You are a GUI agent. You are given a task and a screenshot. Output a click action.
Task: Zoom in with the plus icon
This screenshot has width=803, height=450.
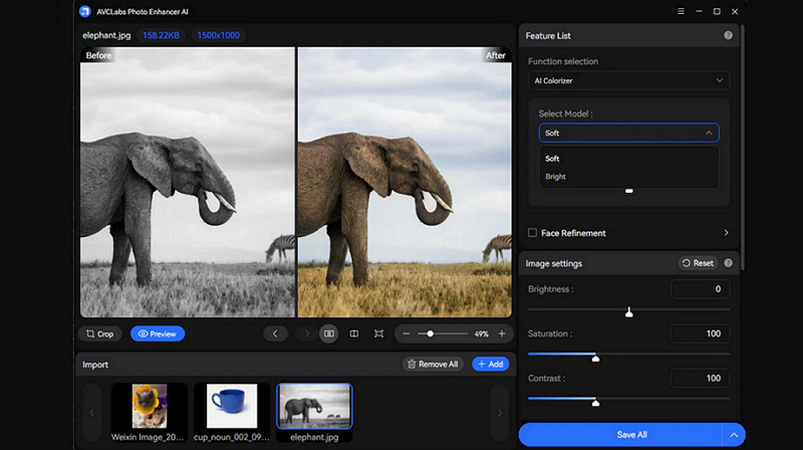[502, 334]
